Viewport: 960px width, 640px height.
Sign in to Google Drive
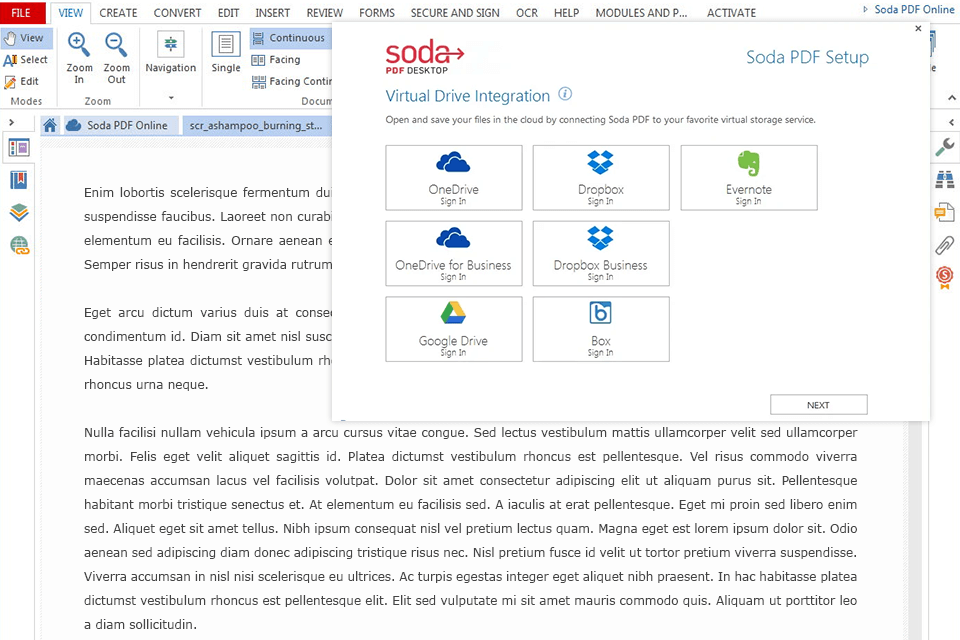click(454, 329)
